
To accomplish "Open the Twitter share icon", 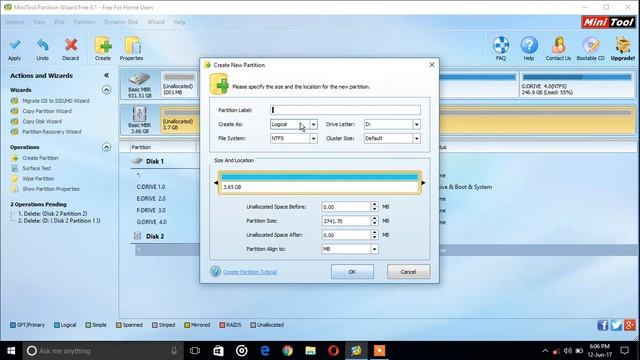I will (616, 325).
